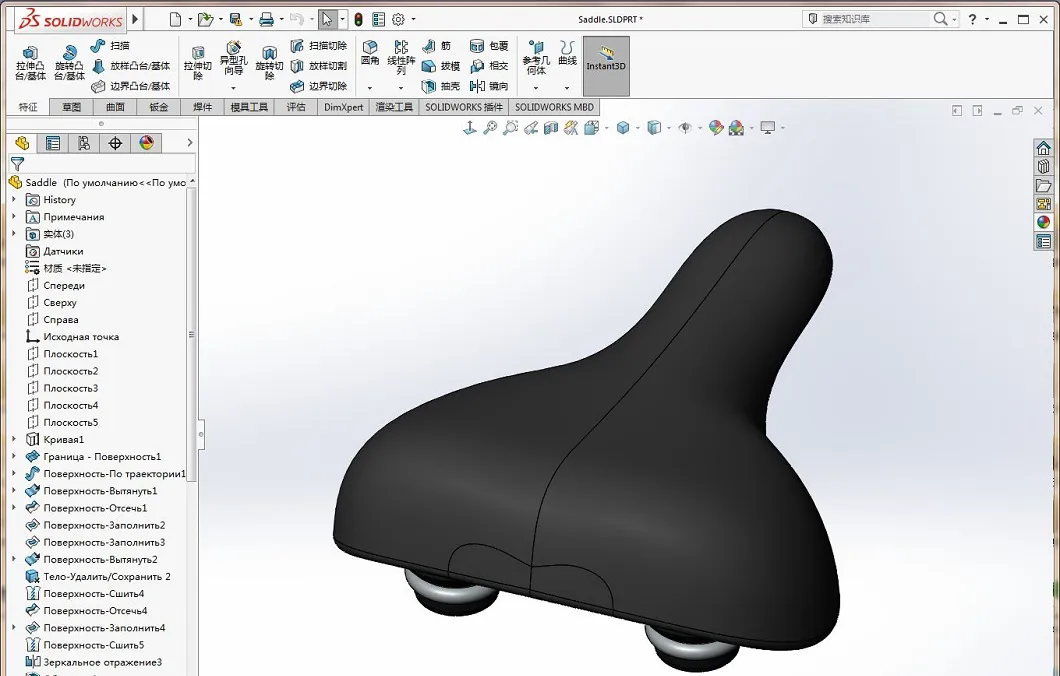Click the Zoom to Fit icon
The width and height of the screenshot is (1060, 676).
(490, 127)
